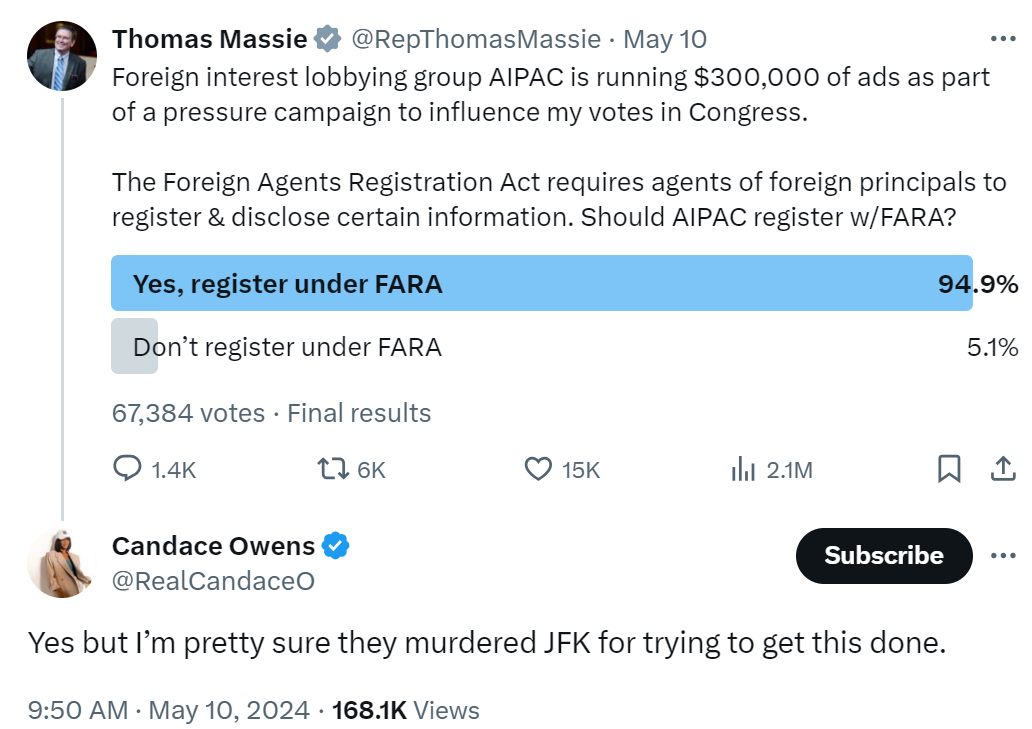Click Thomas Massie's verified badge
Screen dimensions: 1032x729
point(327,40)
